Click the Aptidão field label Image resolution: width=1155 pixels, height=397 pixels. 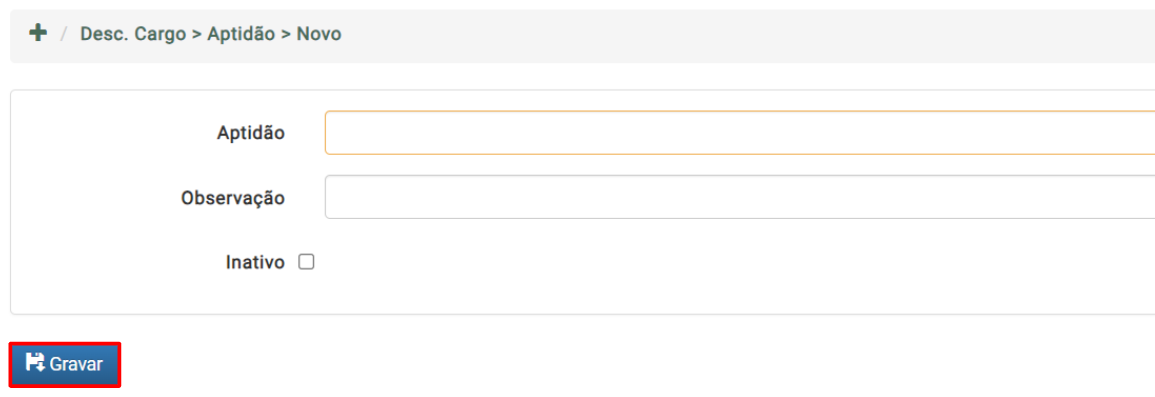pos(250,133)
